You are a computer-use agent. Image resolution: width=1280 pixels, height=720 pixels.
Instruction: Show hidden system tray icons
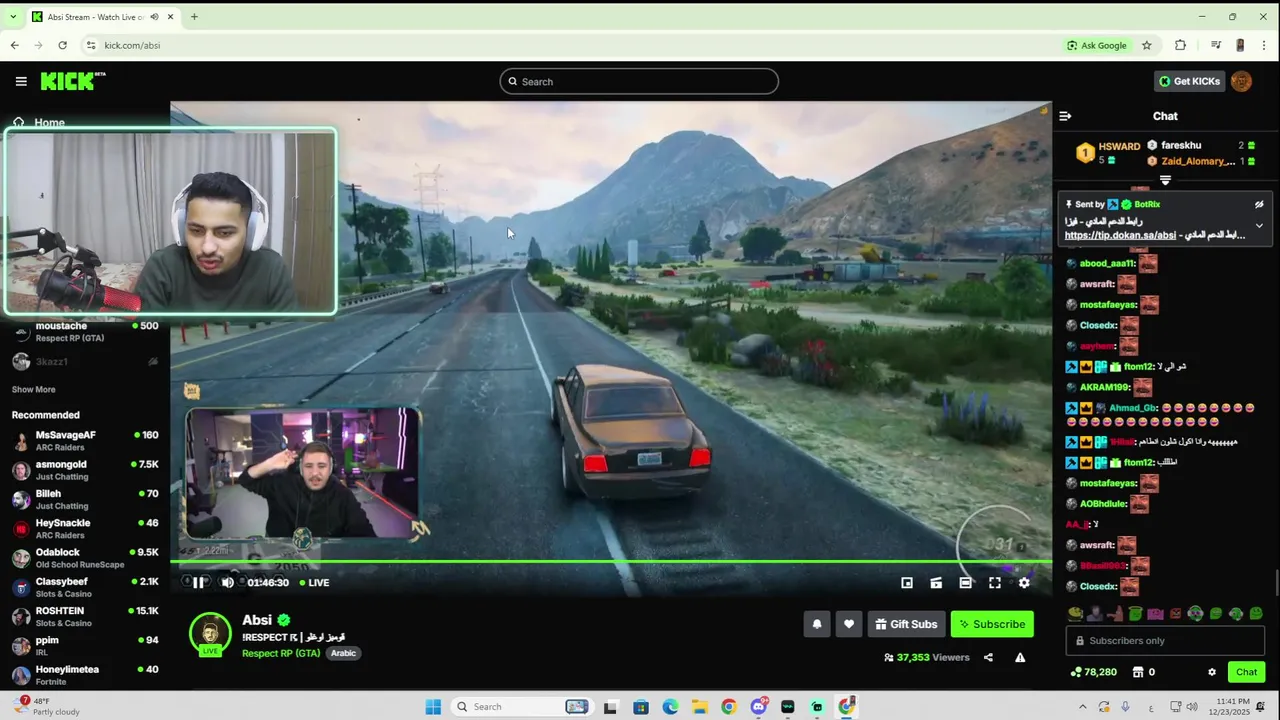1082,707
